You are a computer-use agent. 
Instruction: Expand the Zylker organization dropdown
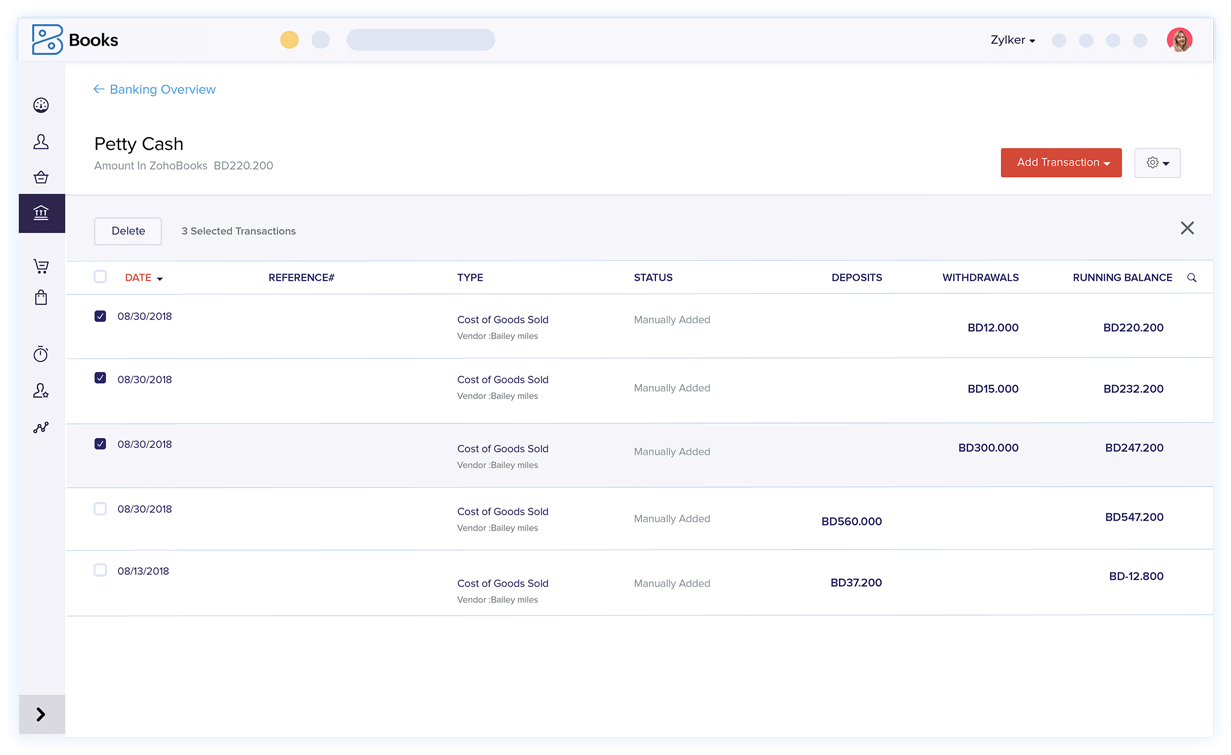(x=1012, y=41)
